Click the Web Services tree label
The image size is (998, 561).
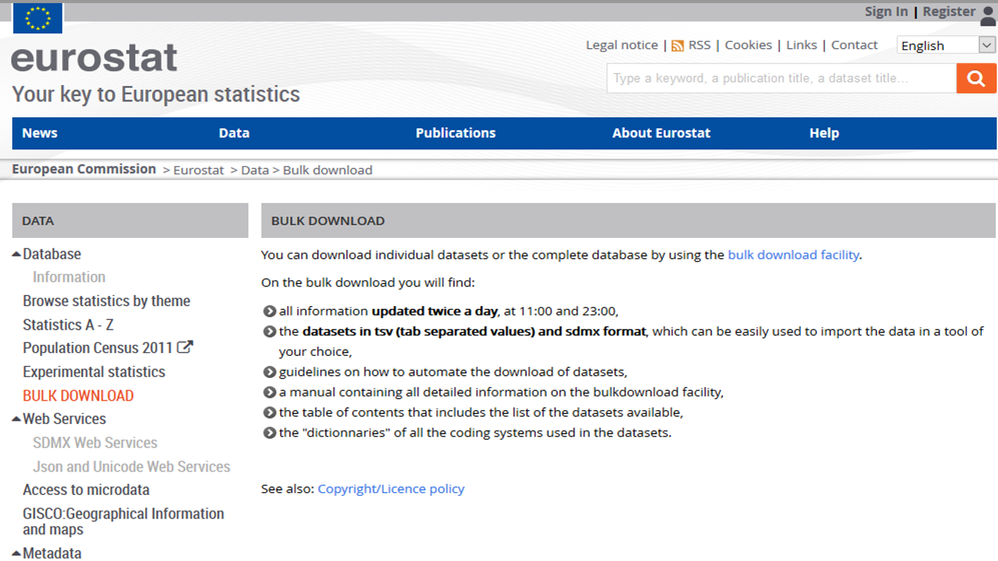coord(64,419)
